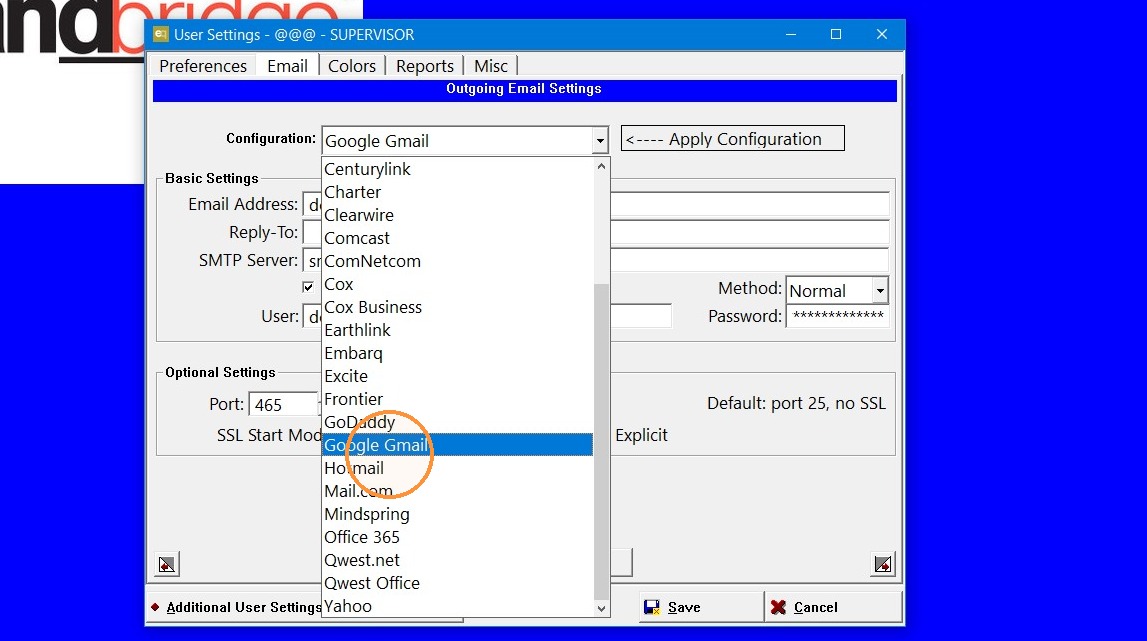
Task: Select Centurylink from the configuration list
Action: (458, 169)
